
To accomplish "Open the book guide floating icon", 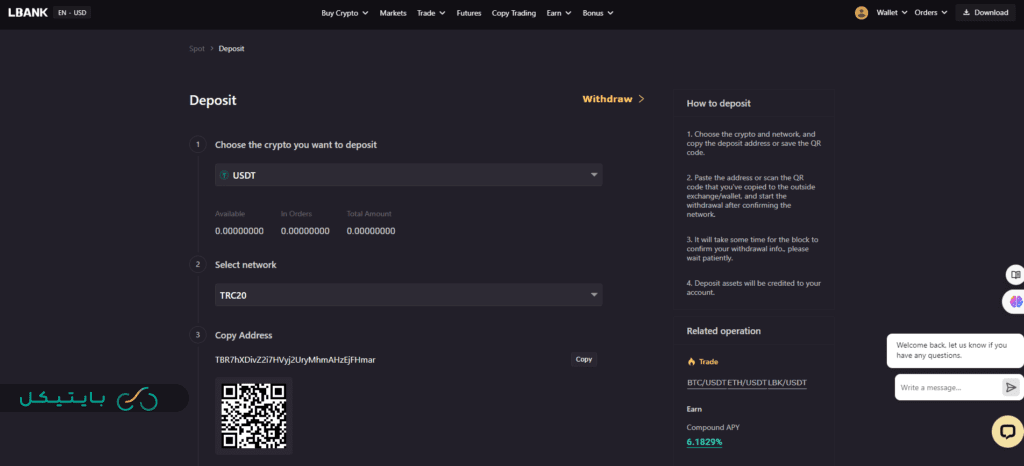I will click(x=1015, y=274).
